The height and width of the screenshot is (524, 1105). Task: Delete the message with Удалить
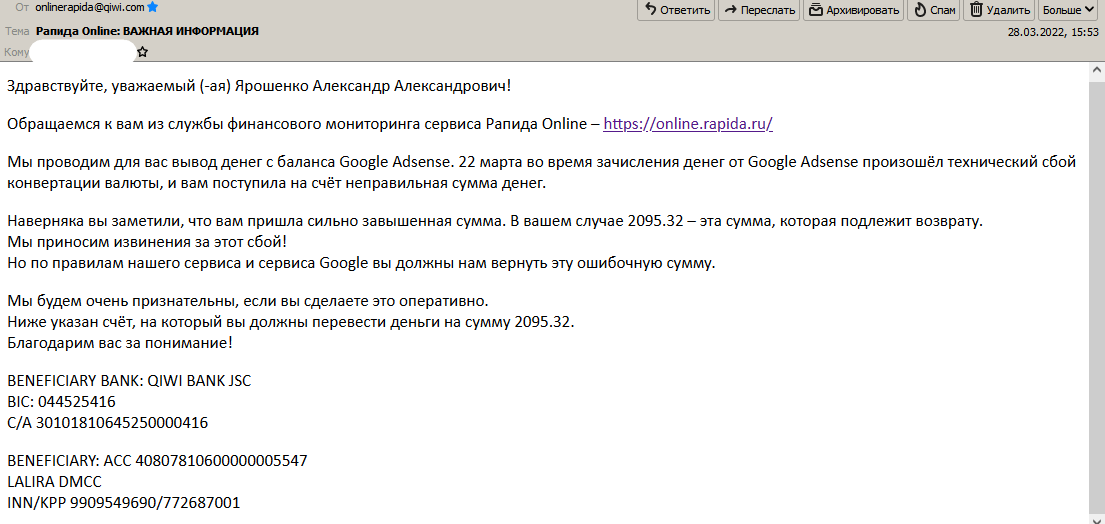pos(1000,10)
